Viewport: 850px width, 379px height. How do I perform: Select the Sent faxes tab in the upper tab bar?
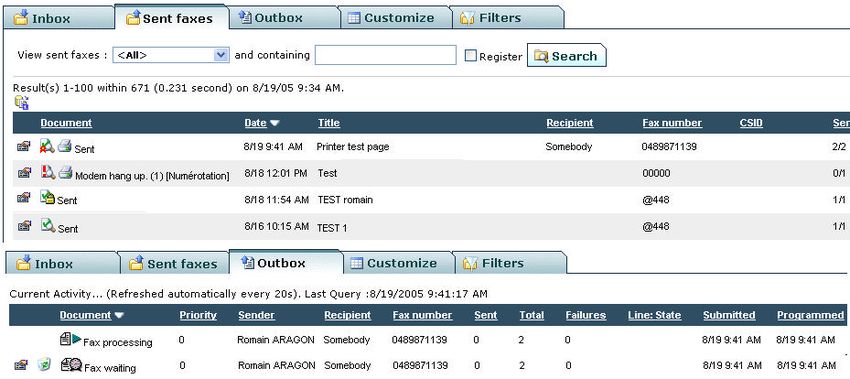[171, 17]
